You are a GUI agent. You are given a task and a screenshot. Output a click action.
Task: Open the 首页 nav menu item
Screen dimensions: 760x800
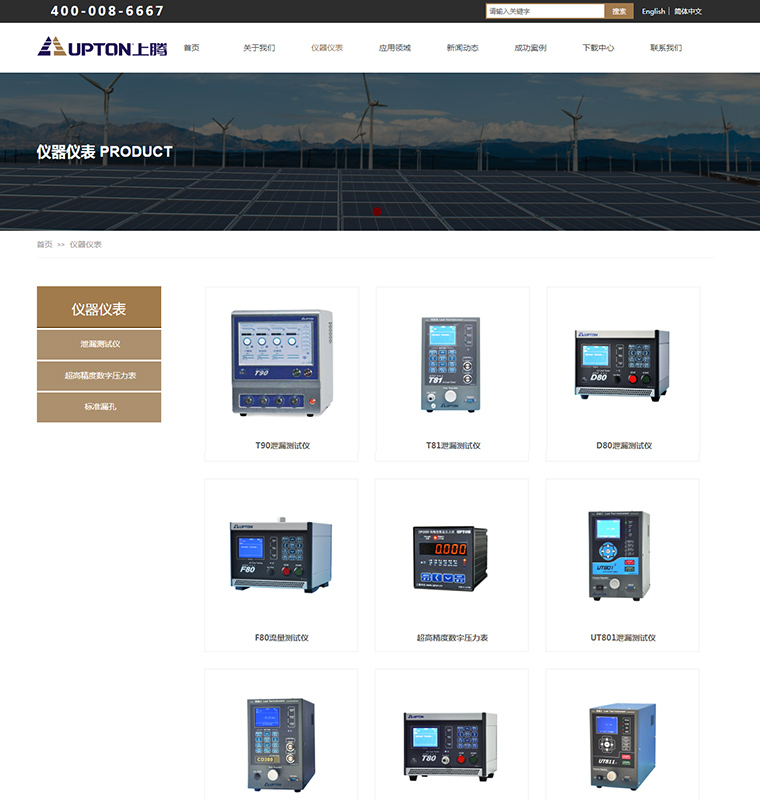coord(191,48)
